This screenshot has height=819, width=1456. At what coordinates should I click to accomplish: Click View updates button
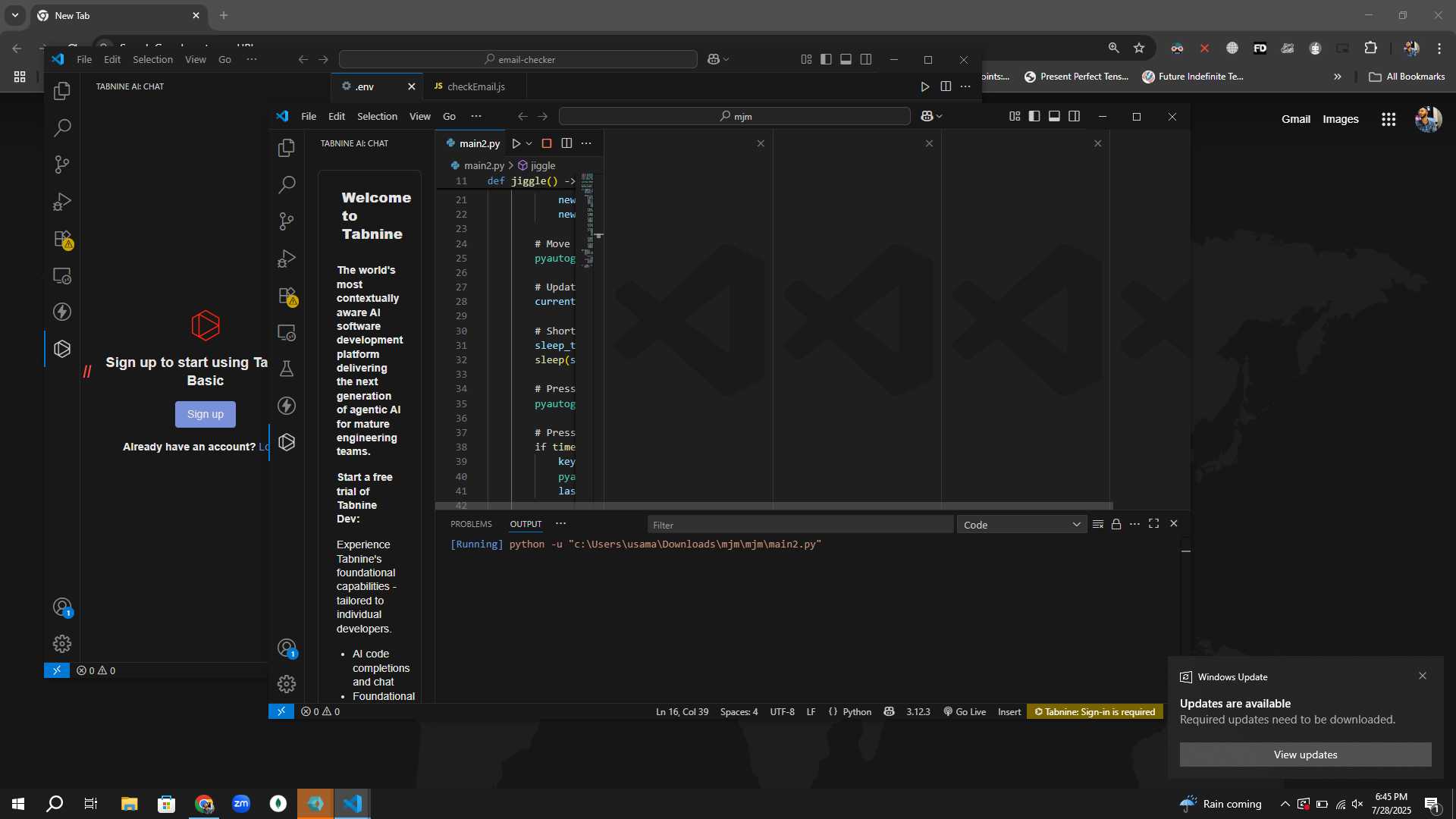coord(1305,755)
